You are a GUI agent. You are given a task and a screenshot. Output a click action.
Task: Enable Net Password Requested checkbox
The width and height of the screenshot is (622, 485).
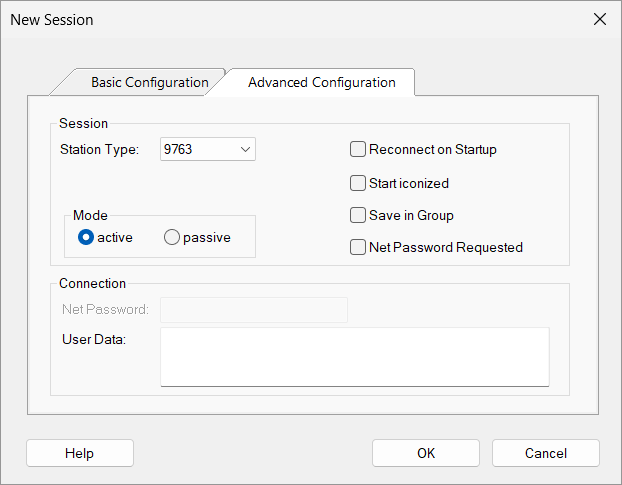(358, 247)
